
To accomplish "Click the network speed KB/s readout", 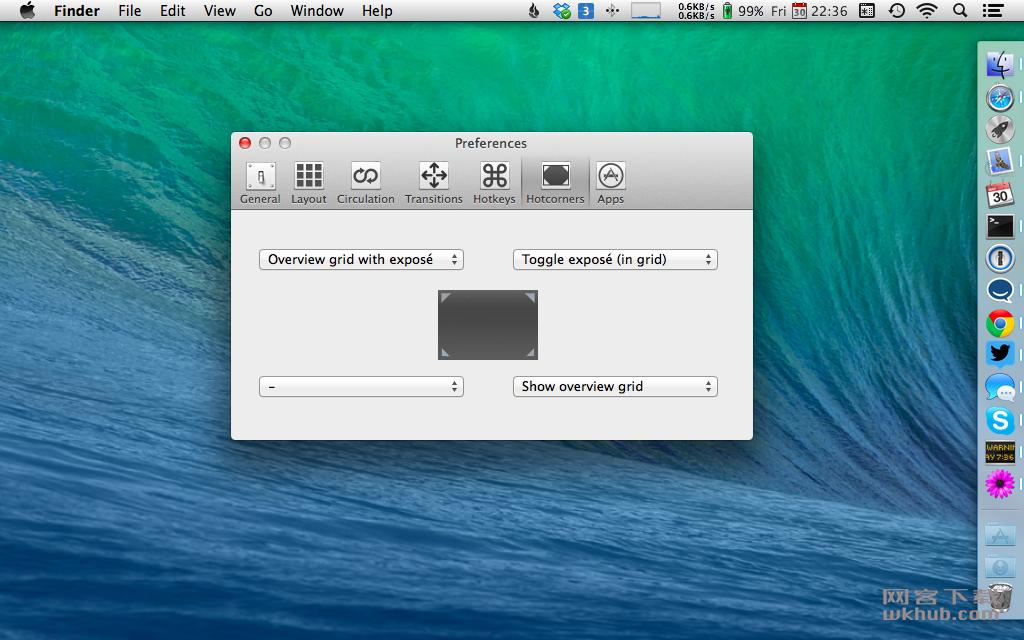I will click(696, 10).
